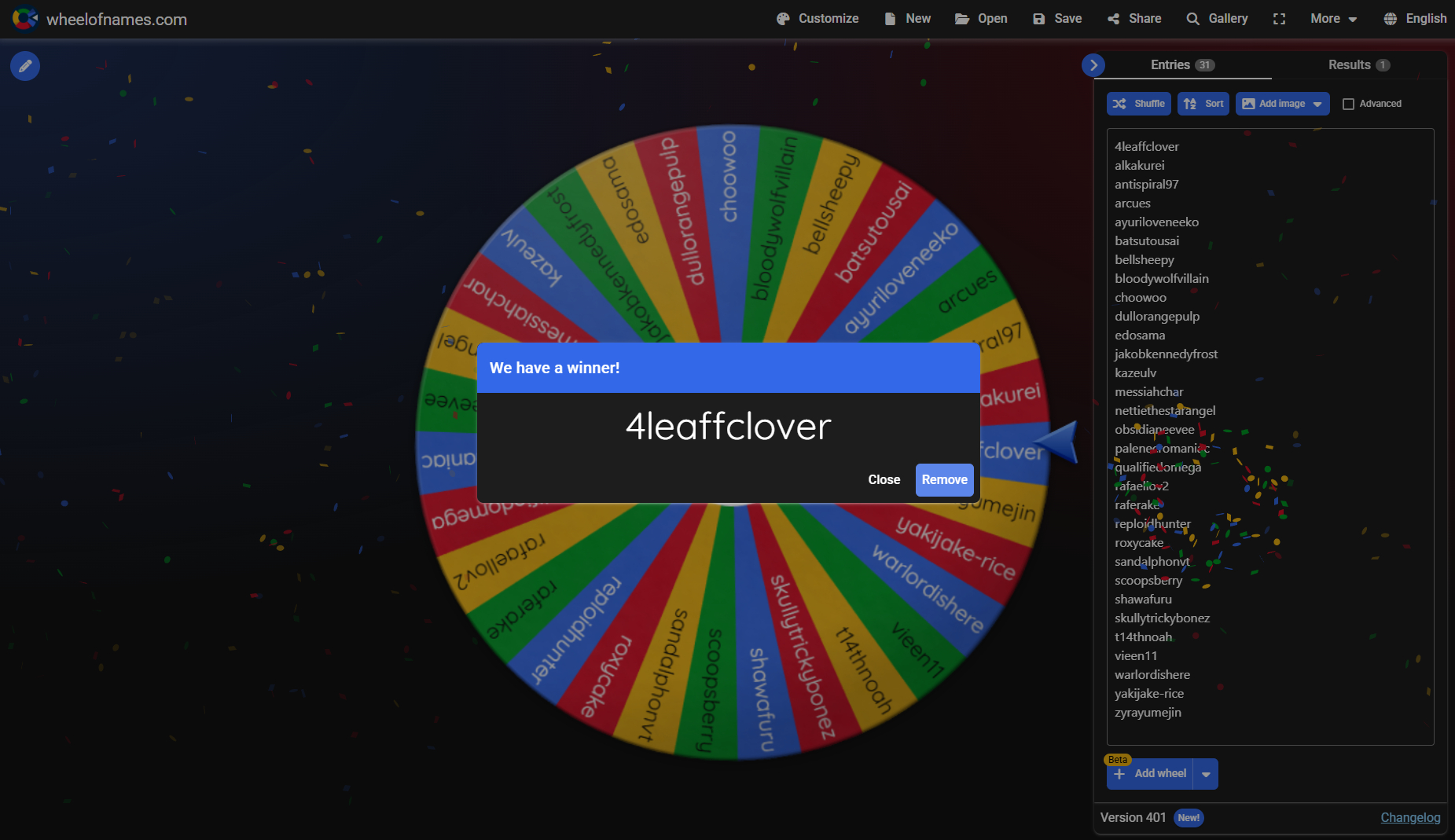
Task: Share the wheel
Action: 1134,19
